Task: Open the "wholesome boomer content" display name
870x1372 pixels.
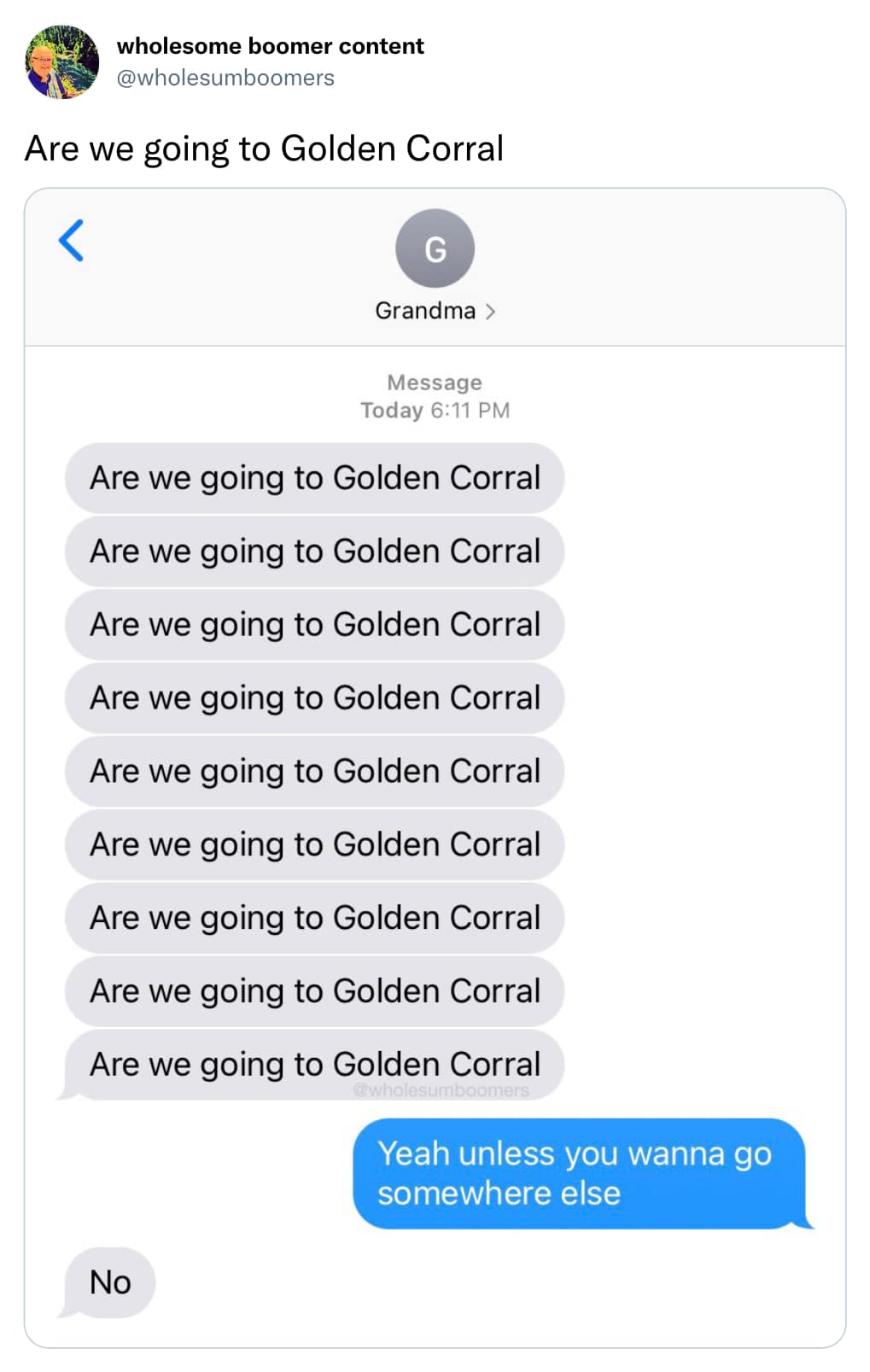Action: point(270,46)
